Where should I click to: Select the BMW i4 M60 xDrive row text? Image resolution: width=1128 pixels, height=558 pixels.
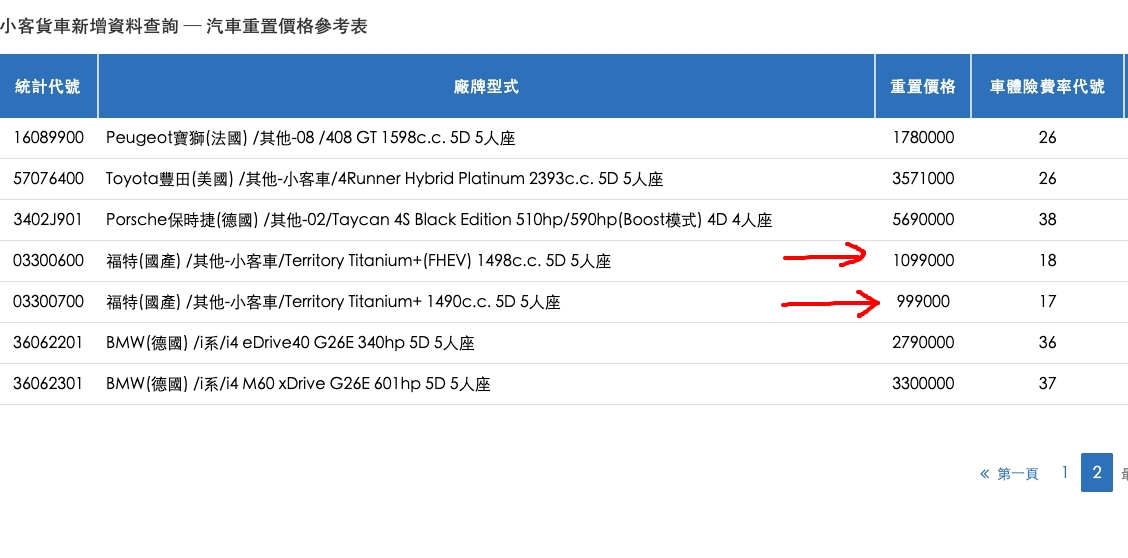tap(298, 384)
